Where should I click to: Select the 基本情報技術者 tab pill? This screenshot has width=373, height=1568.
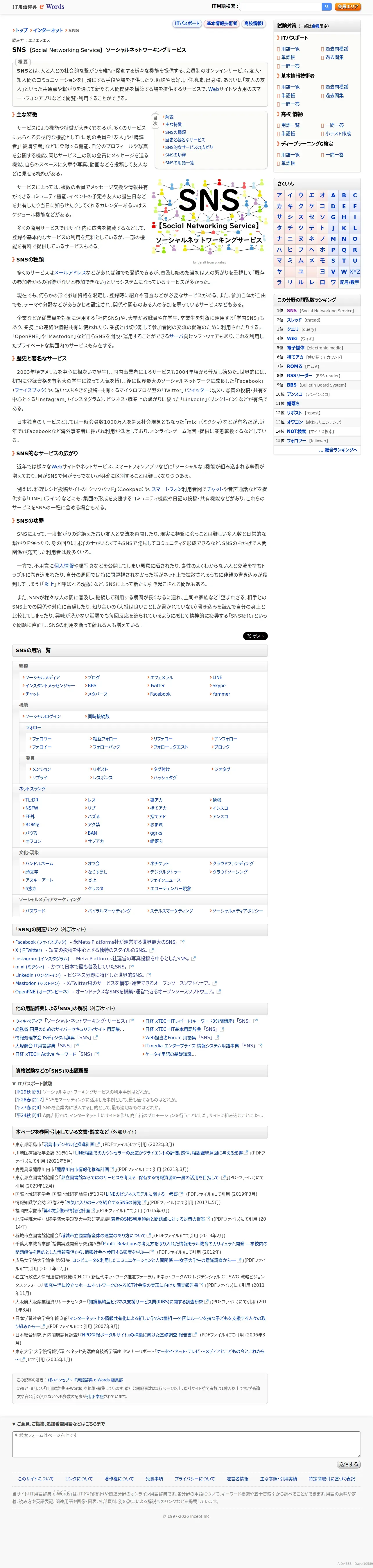222,24
